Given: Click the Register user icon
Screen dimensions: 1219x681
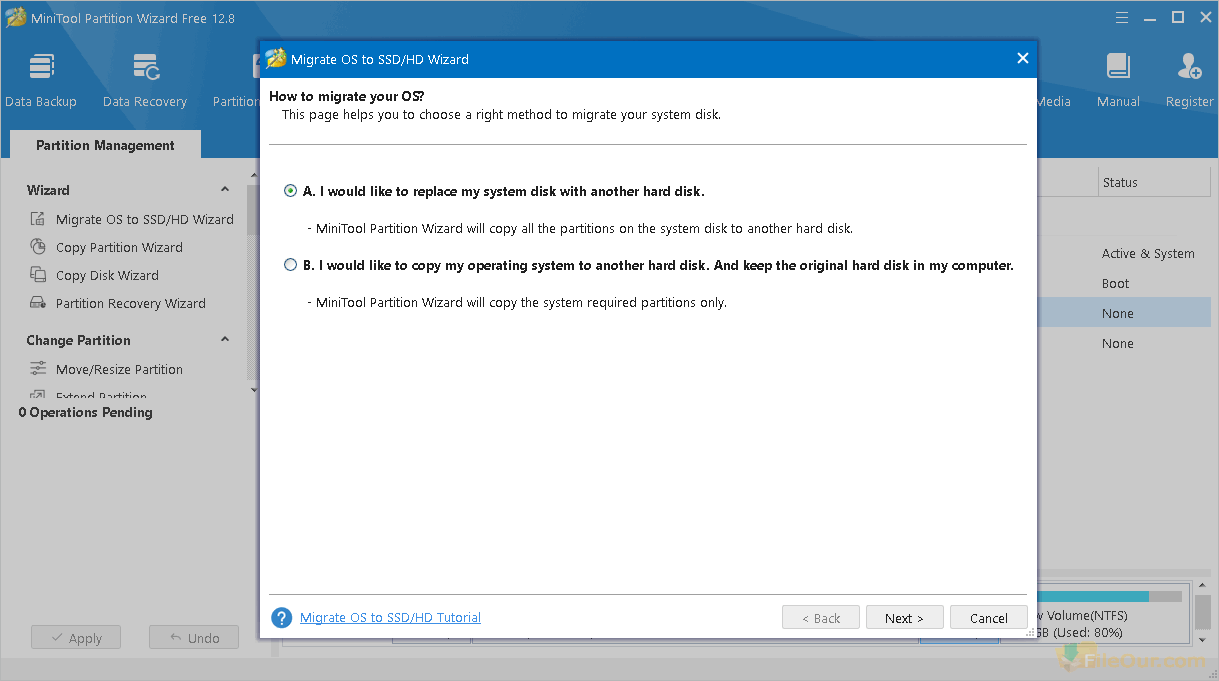Looking at the screenshot, I should click(1189, 68).
